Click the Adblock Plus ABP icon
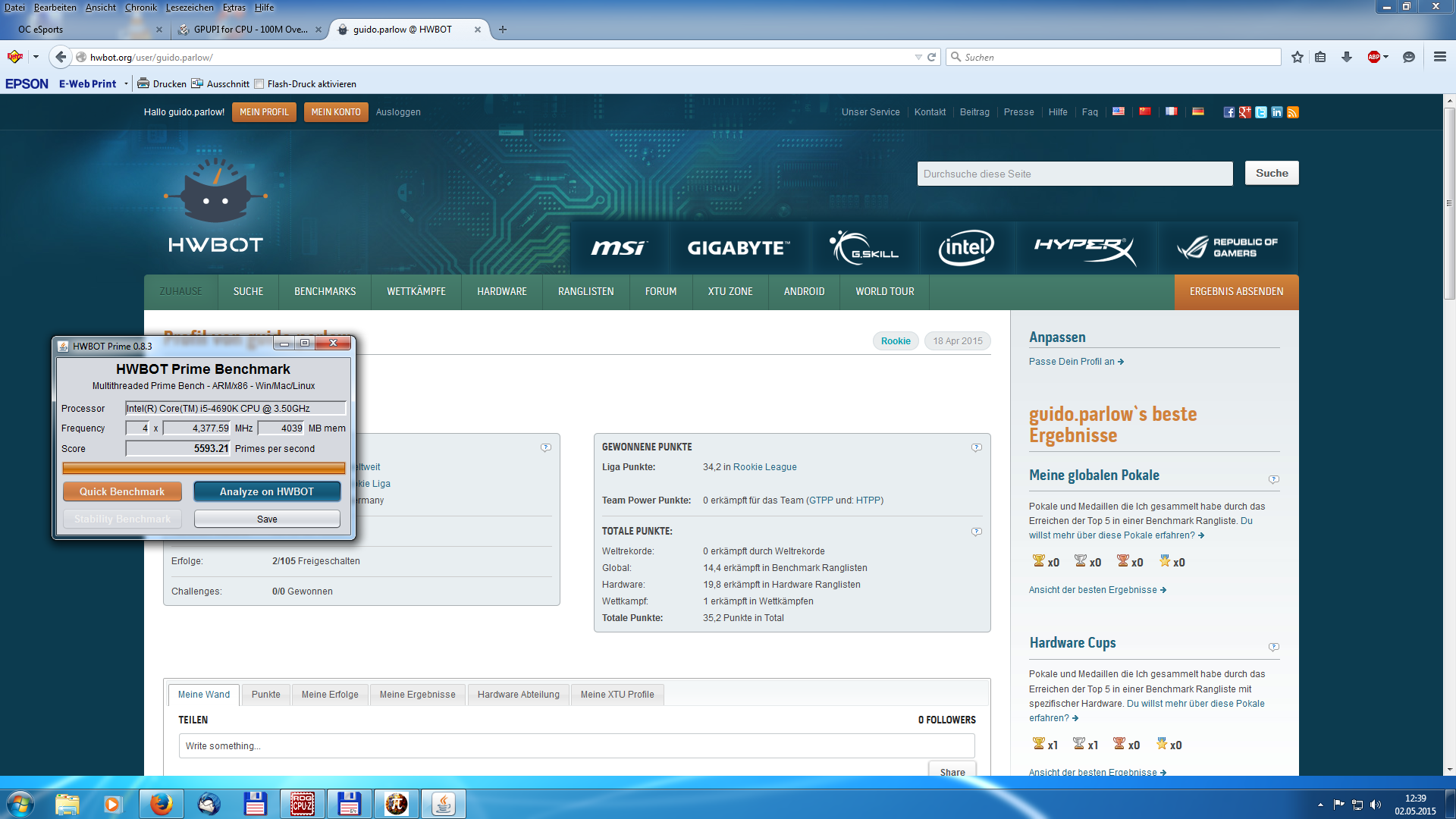1456x819 pixels. coord(1373,57)
